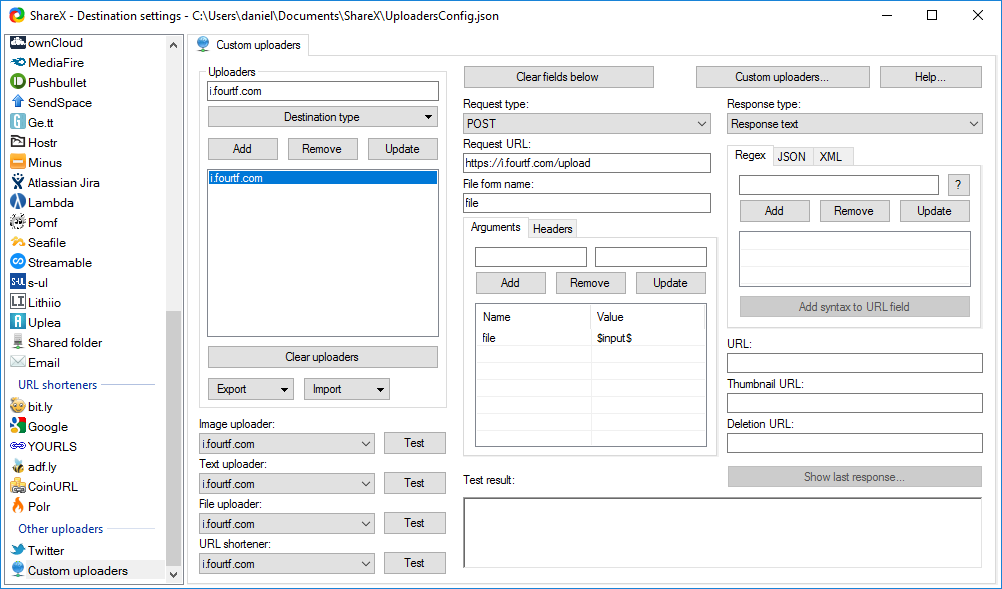Open Pushbullet via its green icon
This screenshot has width=1002, height=589.
pyautogui.click(x=18, y=82)
